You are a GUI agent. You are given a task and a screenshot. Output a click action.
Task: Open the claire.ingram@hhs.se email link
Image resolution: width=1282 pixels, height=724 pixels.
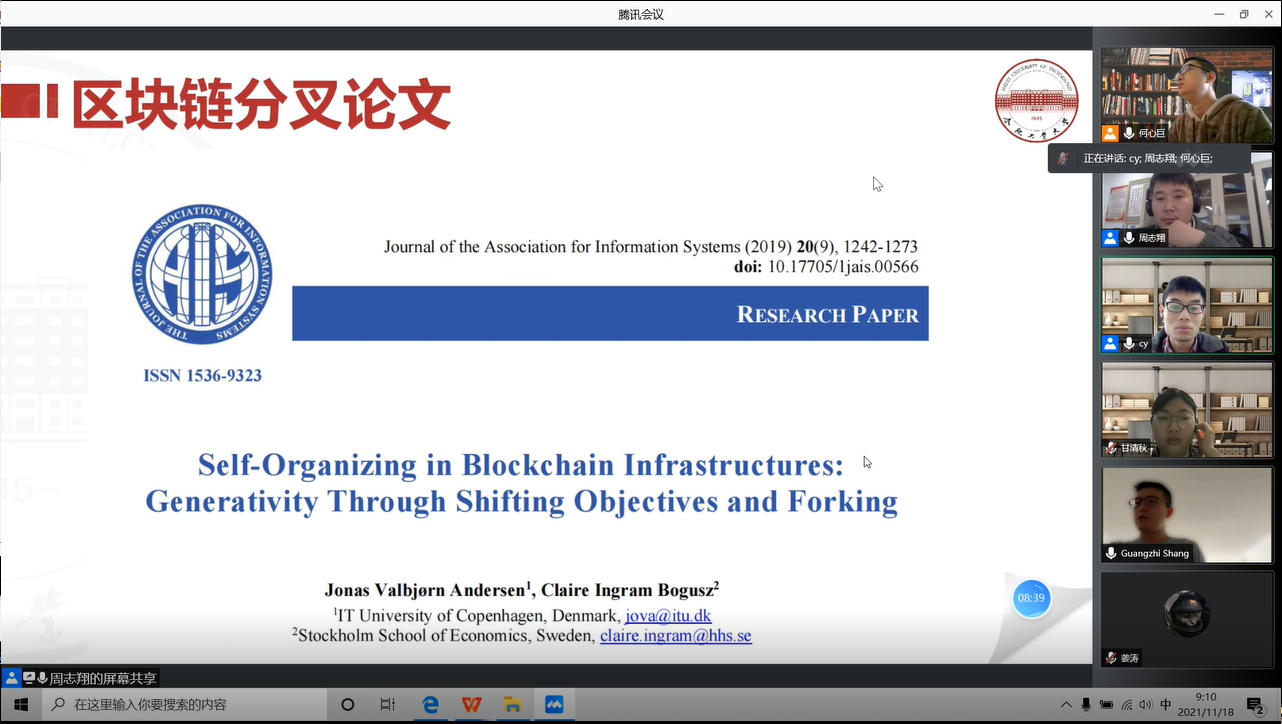(675, 635)
